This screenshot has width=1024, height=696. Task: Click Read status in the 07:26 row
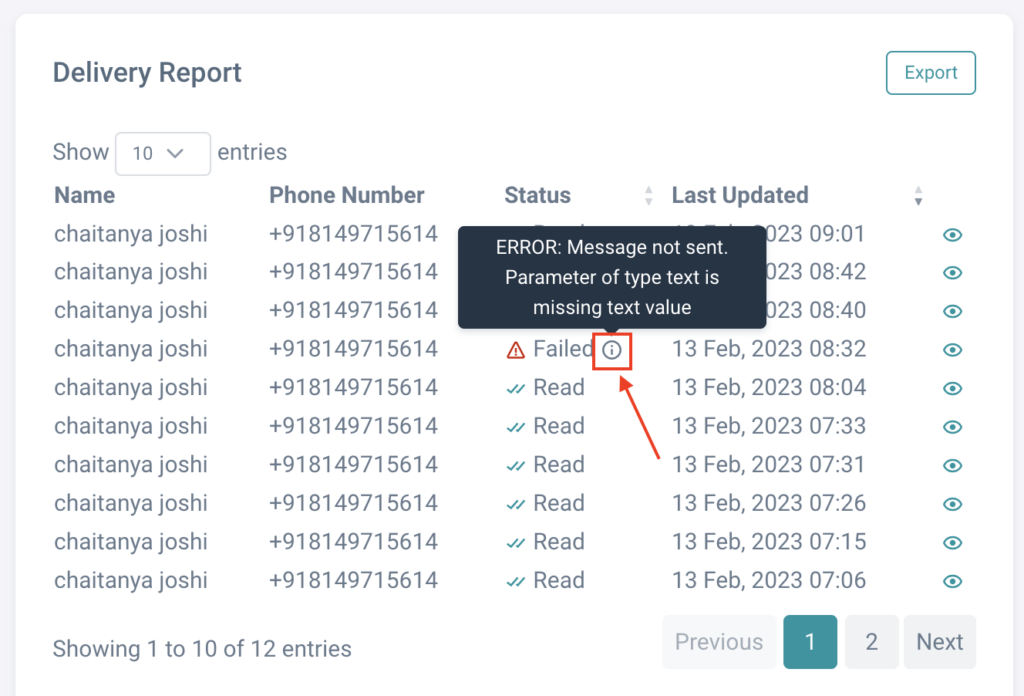pos(558,503)
